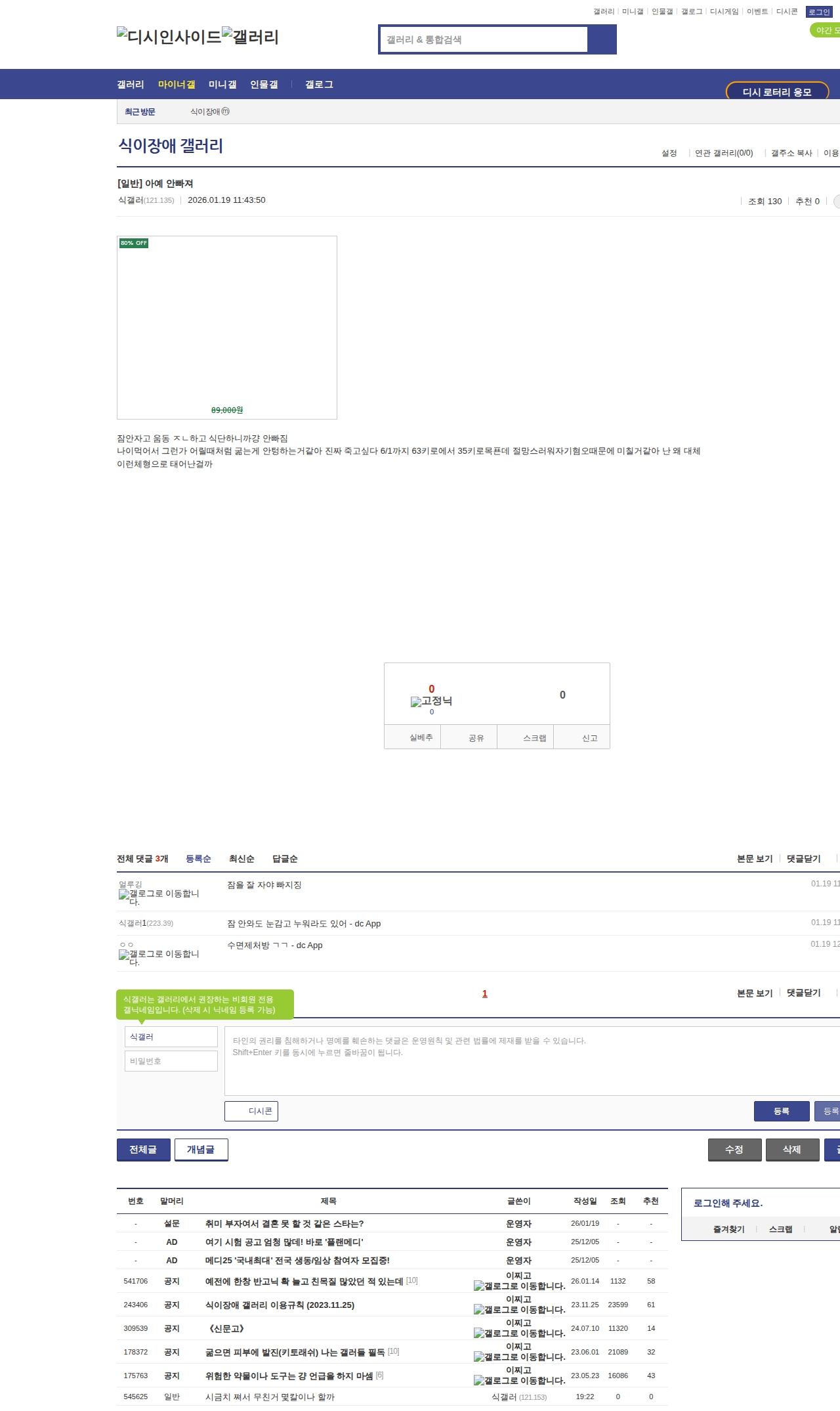The height and width of the screenshot is (1411, 840).
Task: Open 얼루깅's 갤로그 icon in the comments
Action: pos(159,897)
